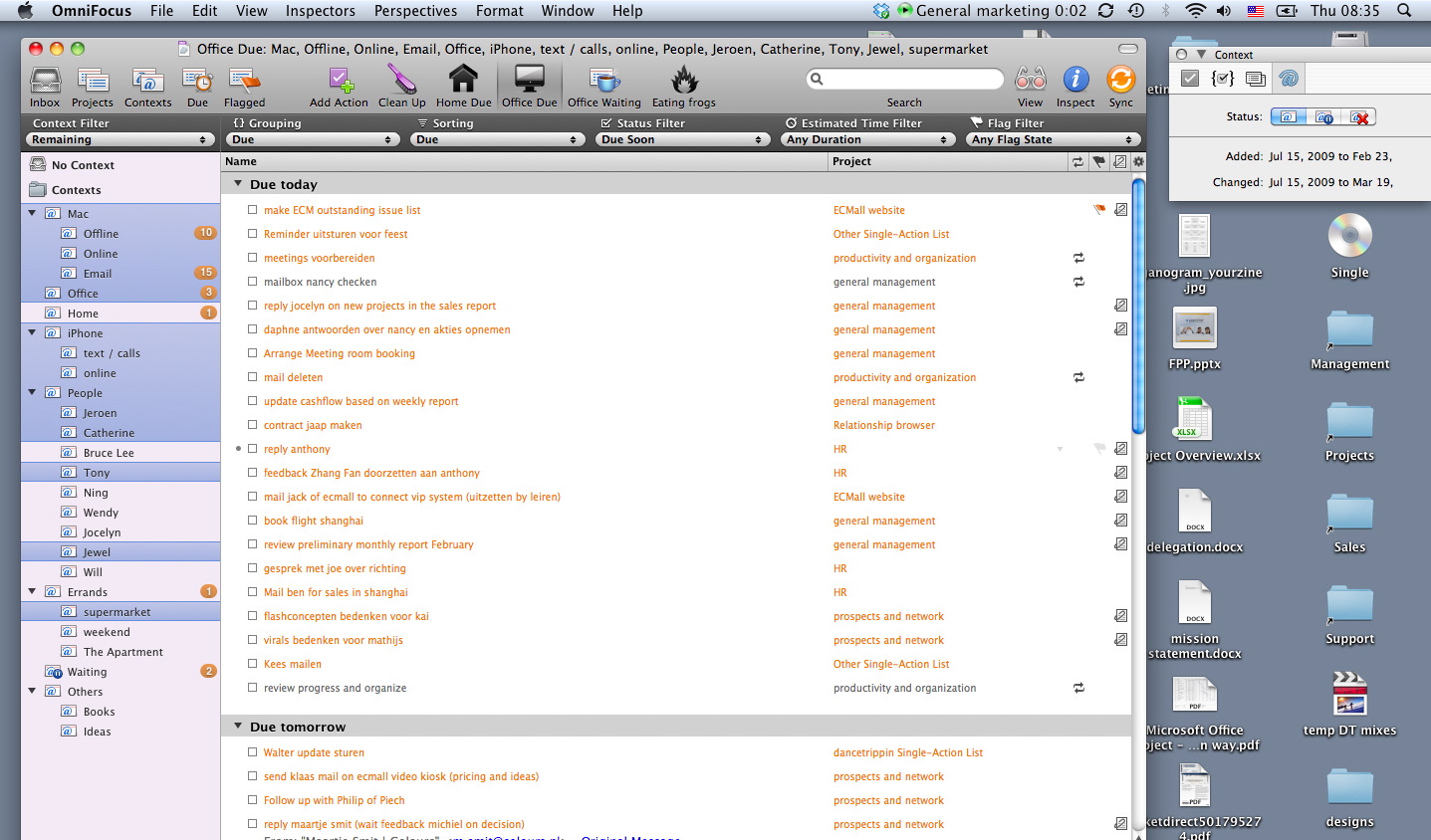The image size is (1431, 840).
Task: Open the Format menu
Action: click(499, 11)
